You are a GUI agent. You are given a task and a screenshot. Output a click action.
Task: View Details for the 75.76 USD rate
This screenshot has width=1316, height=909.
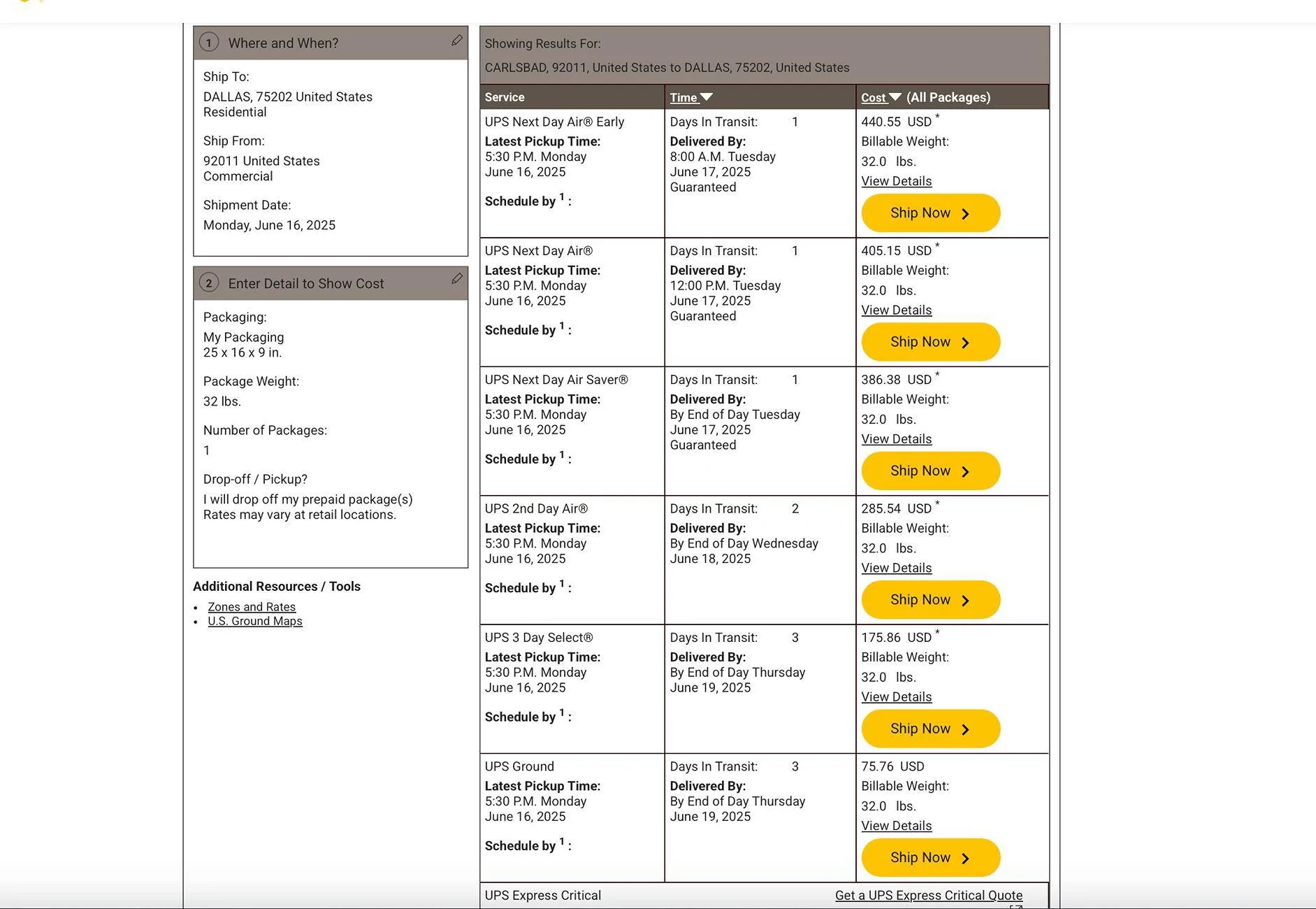896,826
